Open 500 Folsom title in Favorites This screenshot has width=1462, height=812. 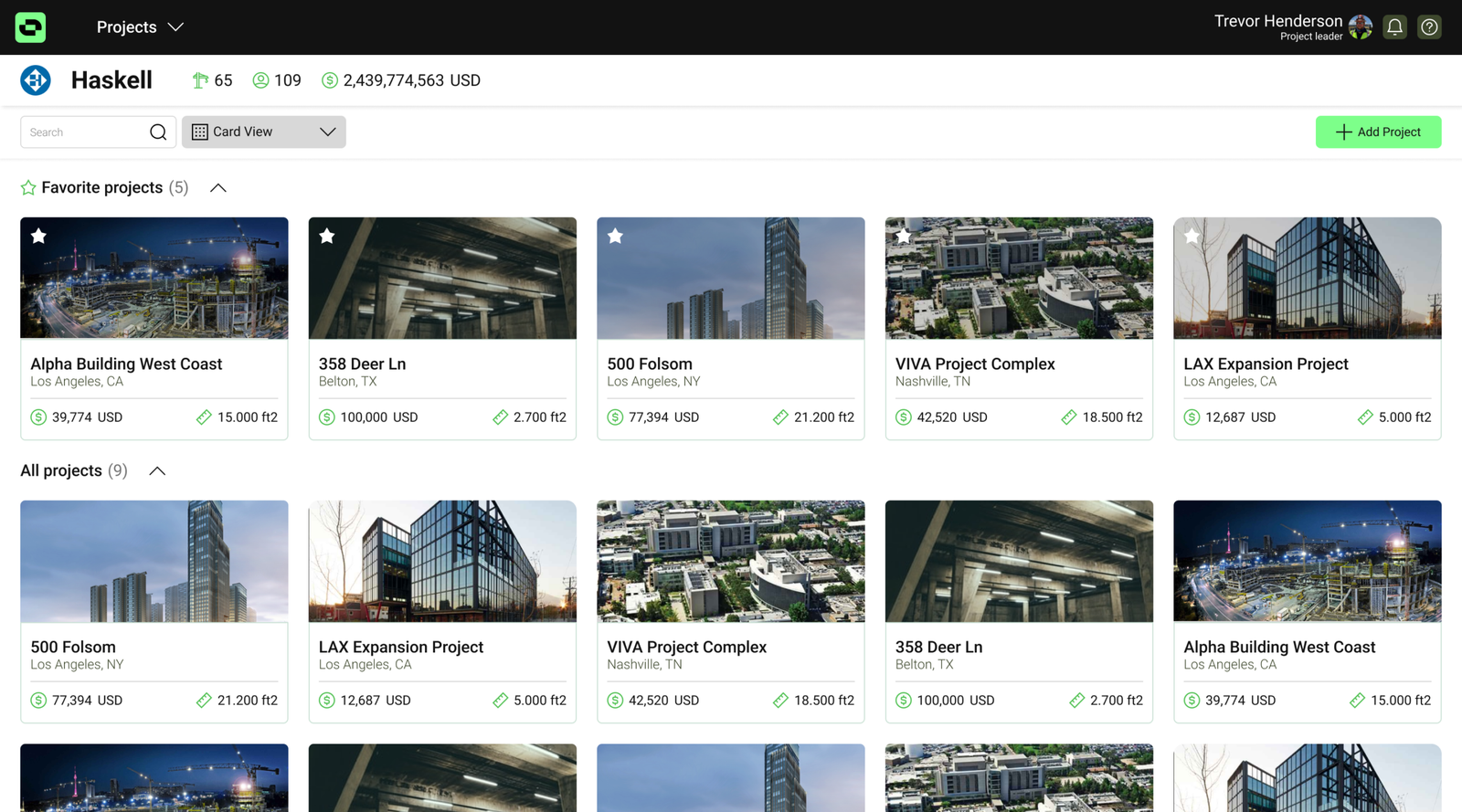650,364
